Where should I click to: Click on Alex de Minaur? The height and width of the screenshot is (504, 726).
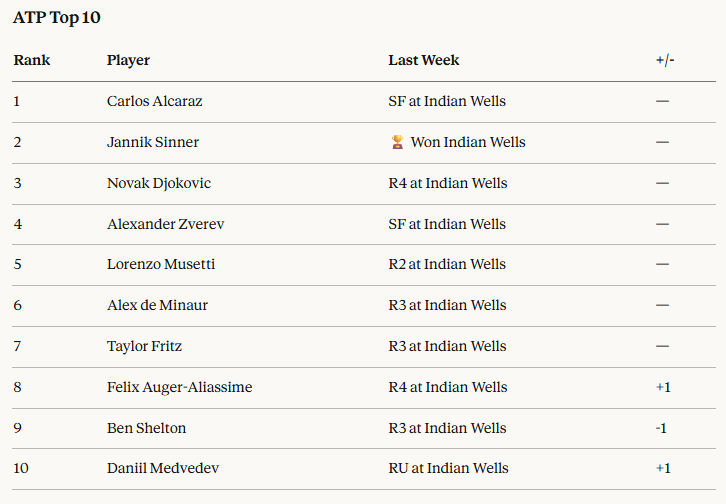click(157, 305)
